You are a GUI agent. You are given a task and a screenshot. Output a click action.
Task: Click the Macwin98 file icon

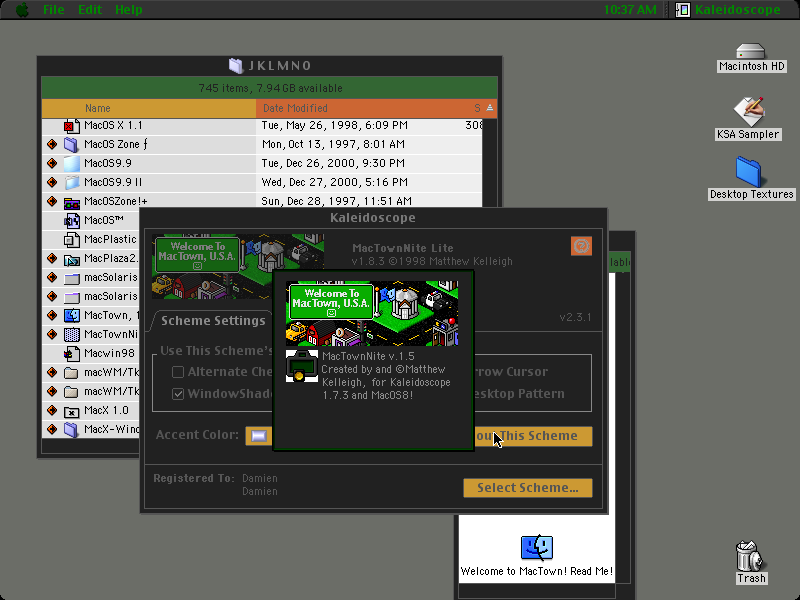coord(71,353)
